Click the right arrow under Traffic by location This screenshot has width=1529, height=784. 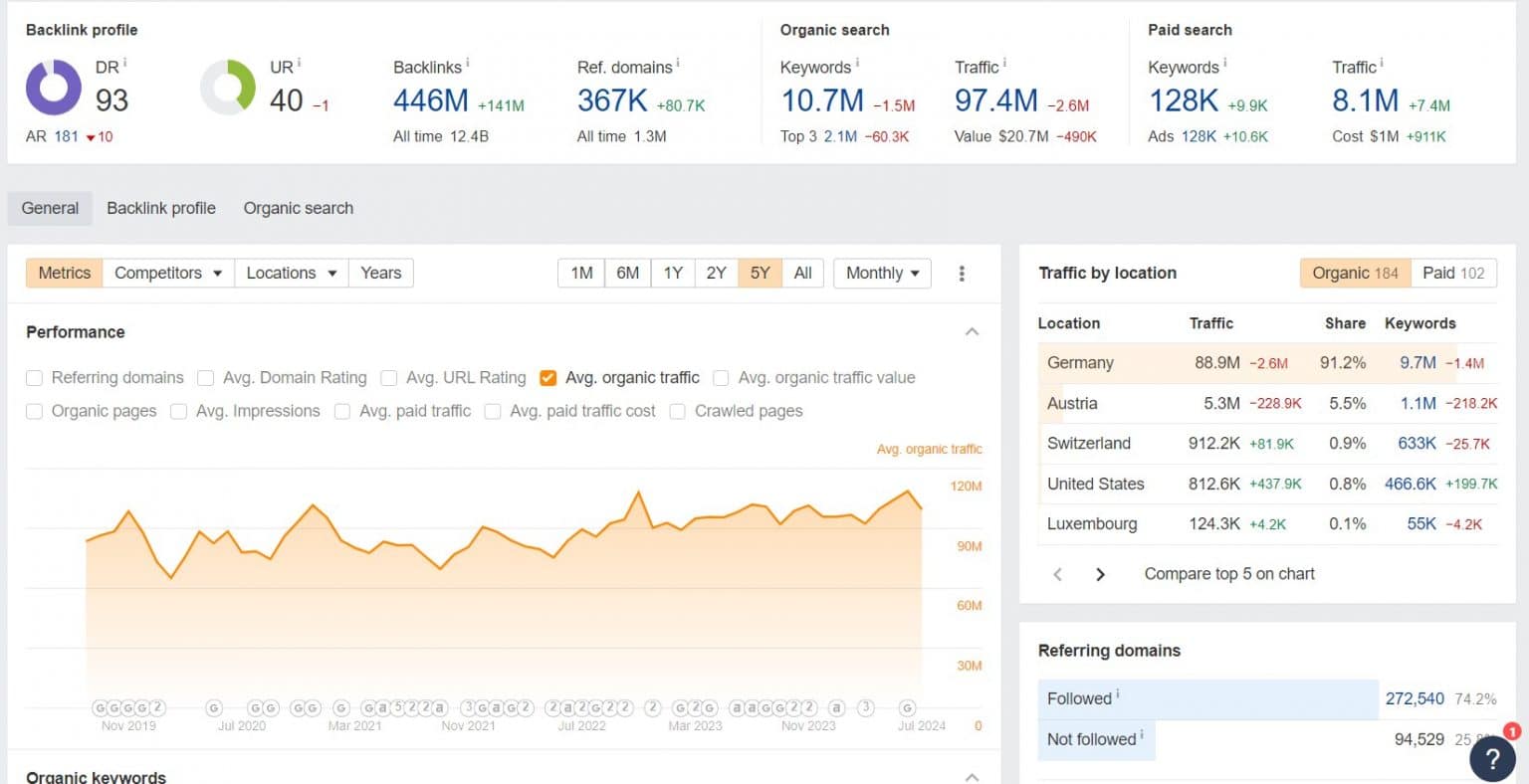click(x=1100, y=574)
